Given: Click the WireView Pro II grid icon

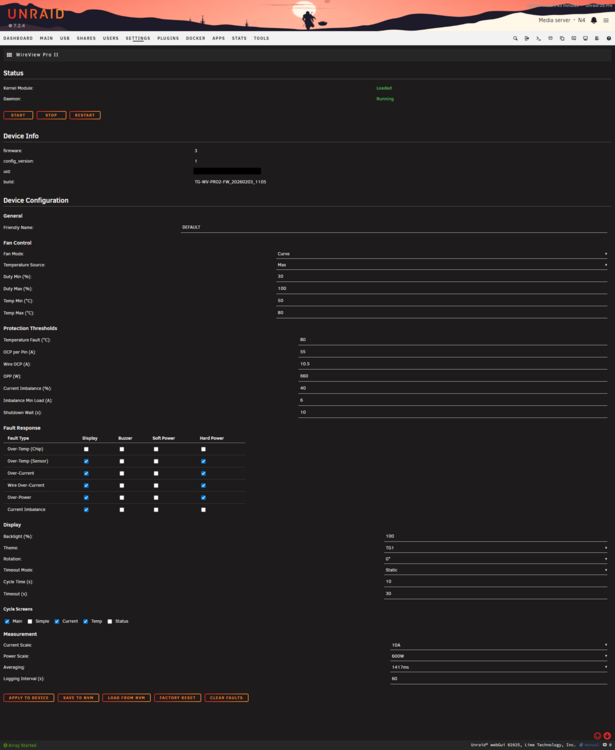Looking at the screenshot, I should (x=9, y=55).
